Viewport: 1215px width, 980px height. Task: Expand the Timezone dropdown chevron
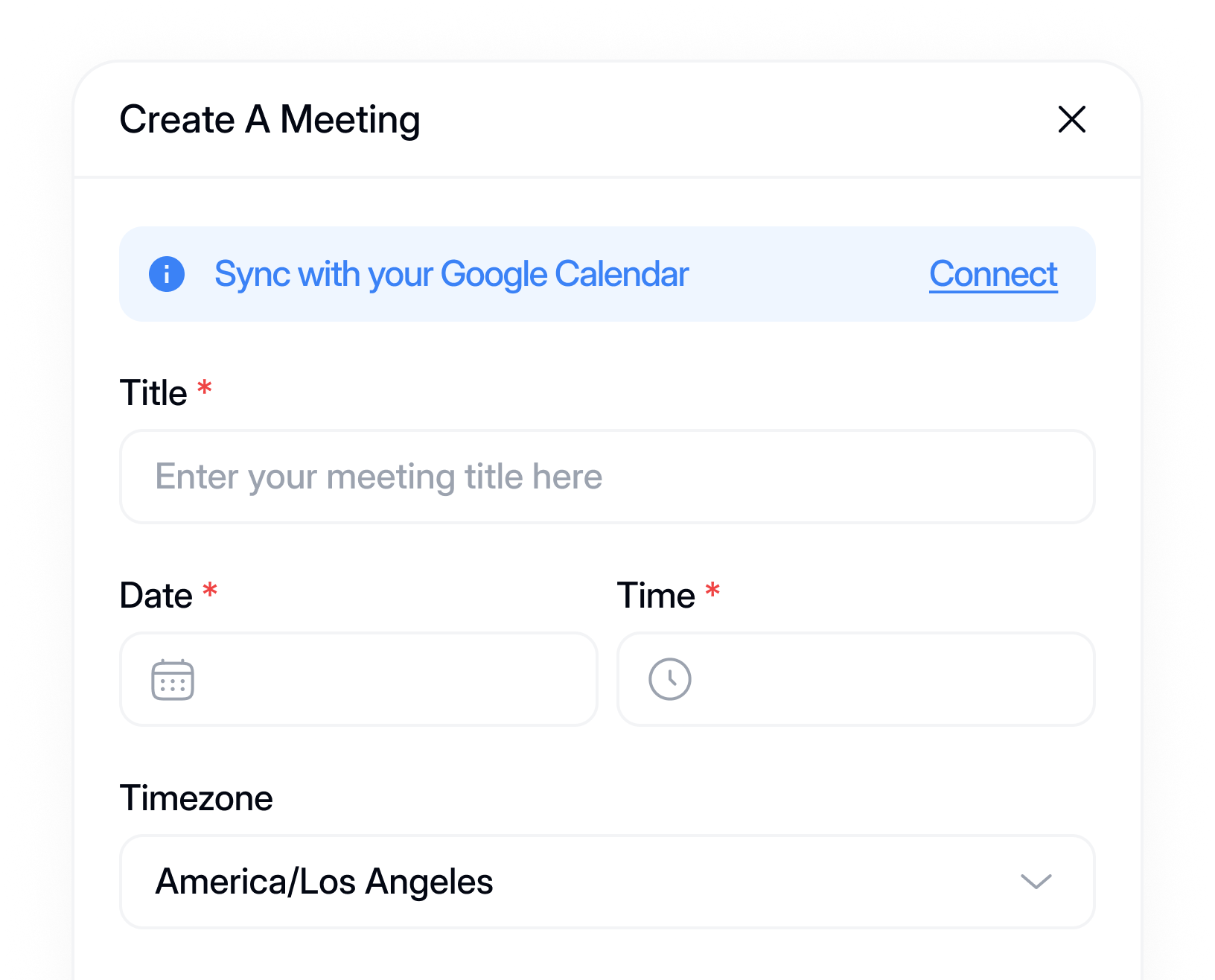[1036, 882]
